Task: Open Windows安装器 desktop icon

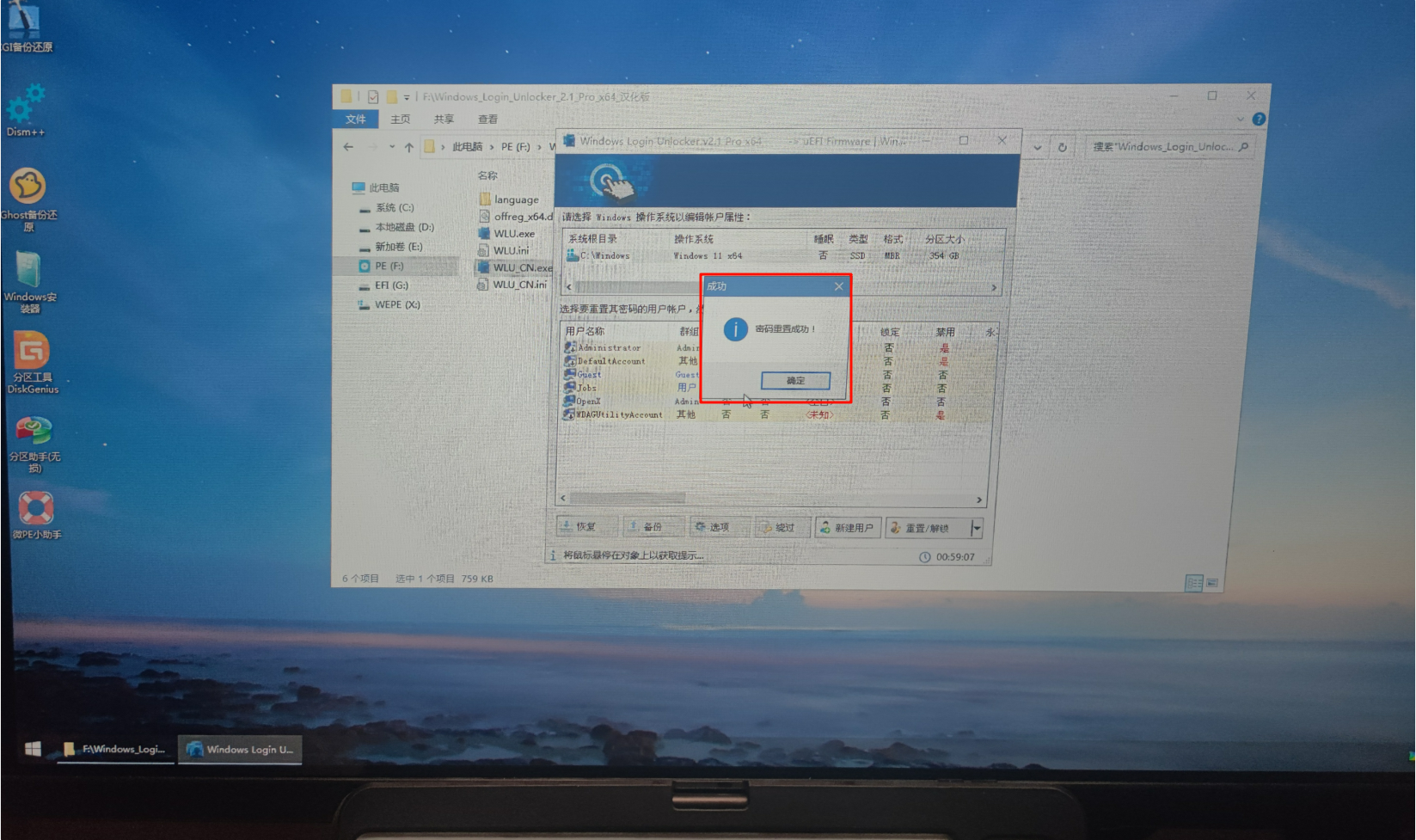Action: point(29,282)
